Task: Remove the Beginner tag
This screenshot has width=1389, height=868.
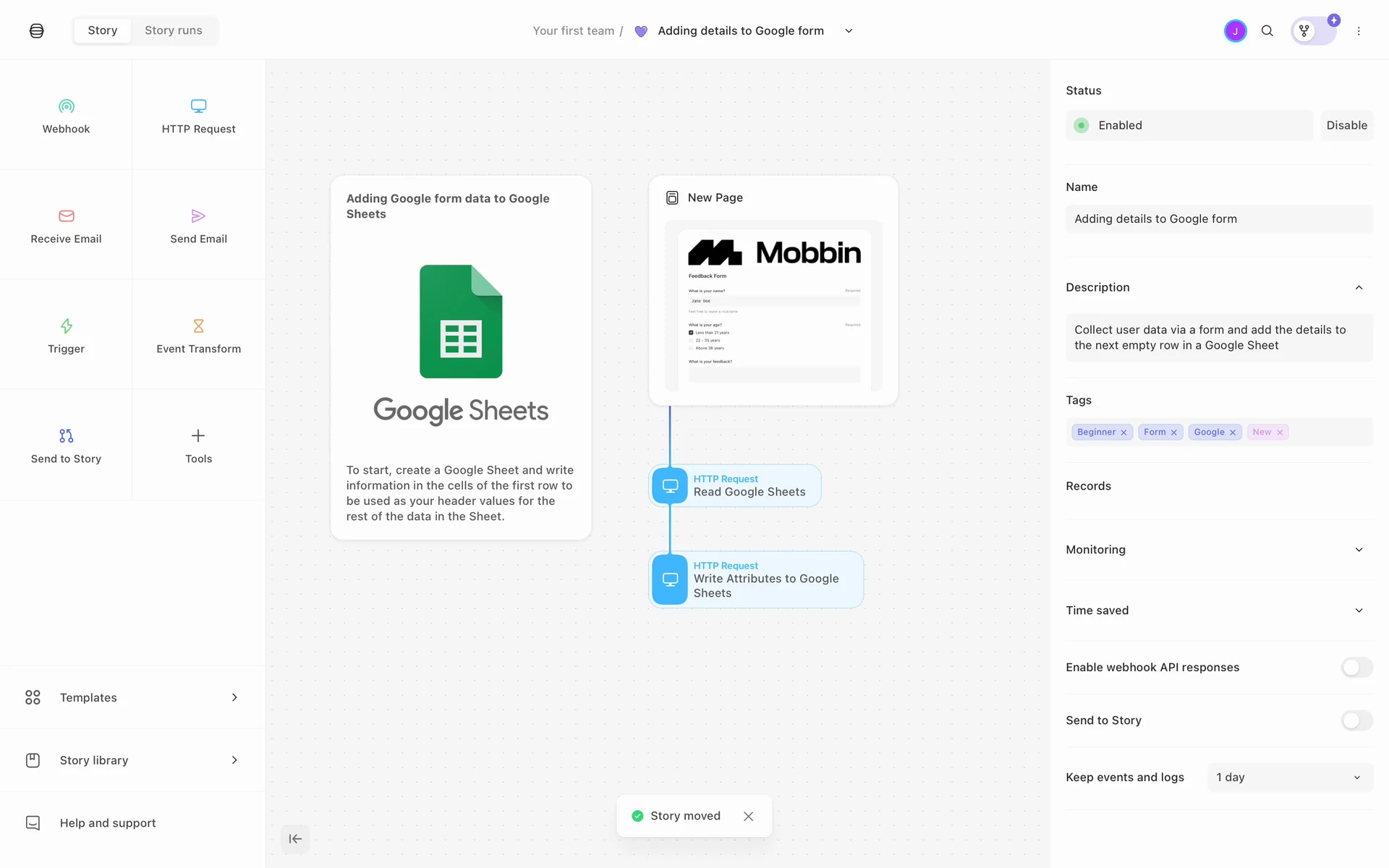Action: pos(1123,433)
